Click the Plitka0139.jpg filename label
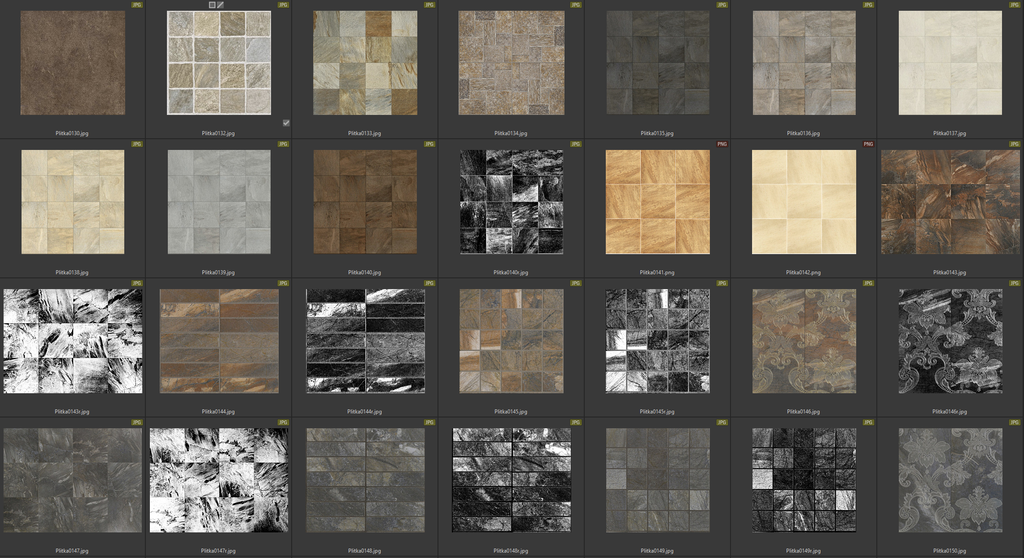 click(x=218, y=271)
